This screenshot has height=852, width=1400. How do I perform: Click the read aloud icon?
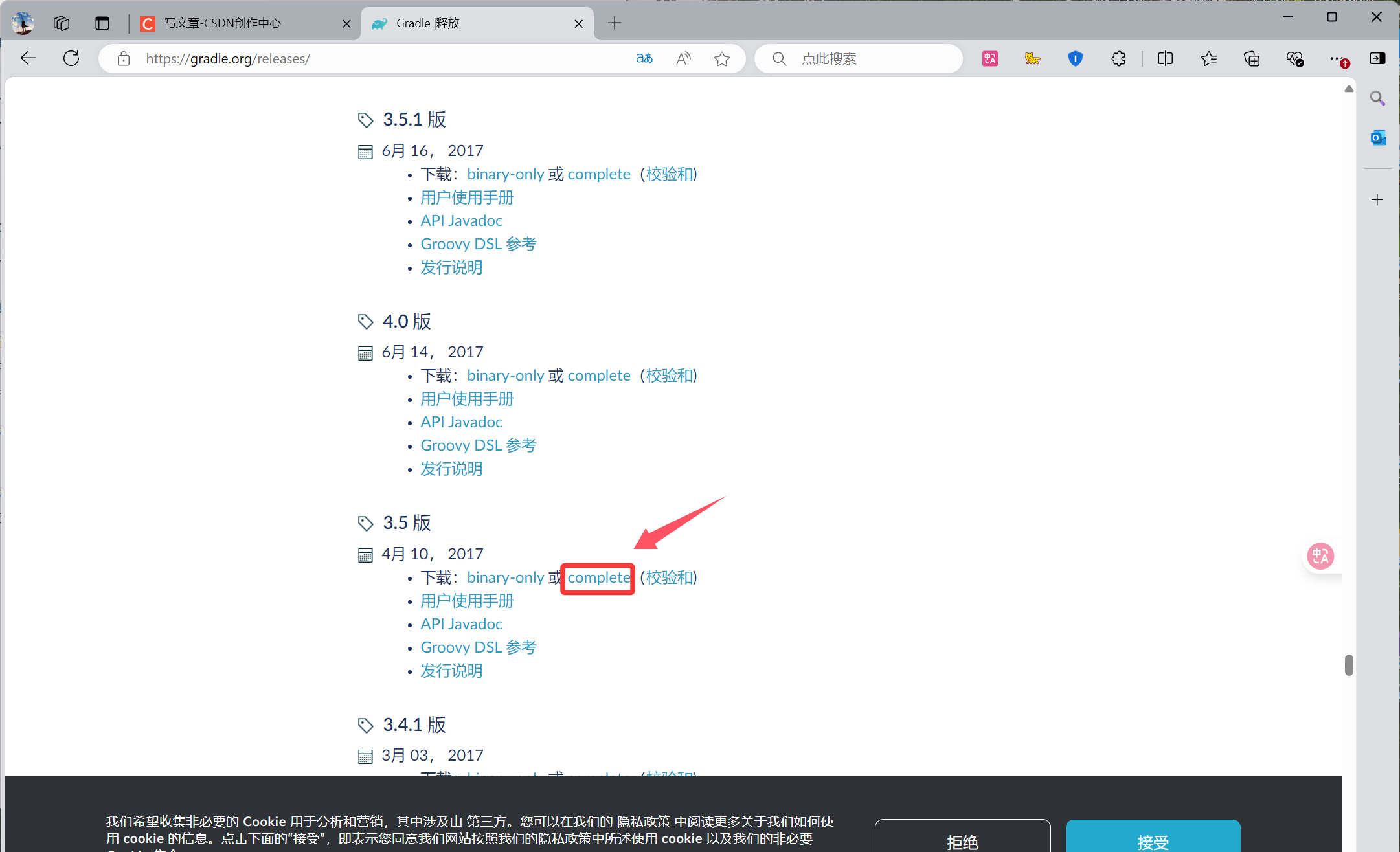tap(683, 59)
